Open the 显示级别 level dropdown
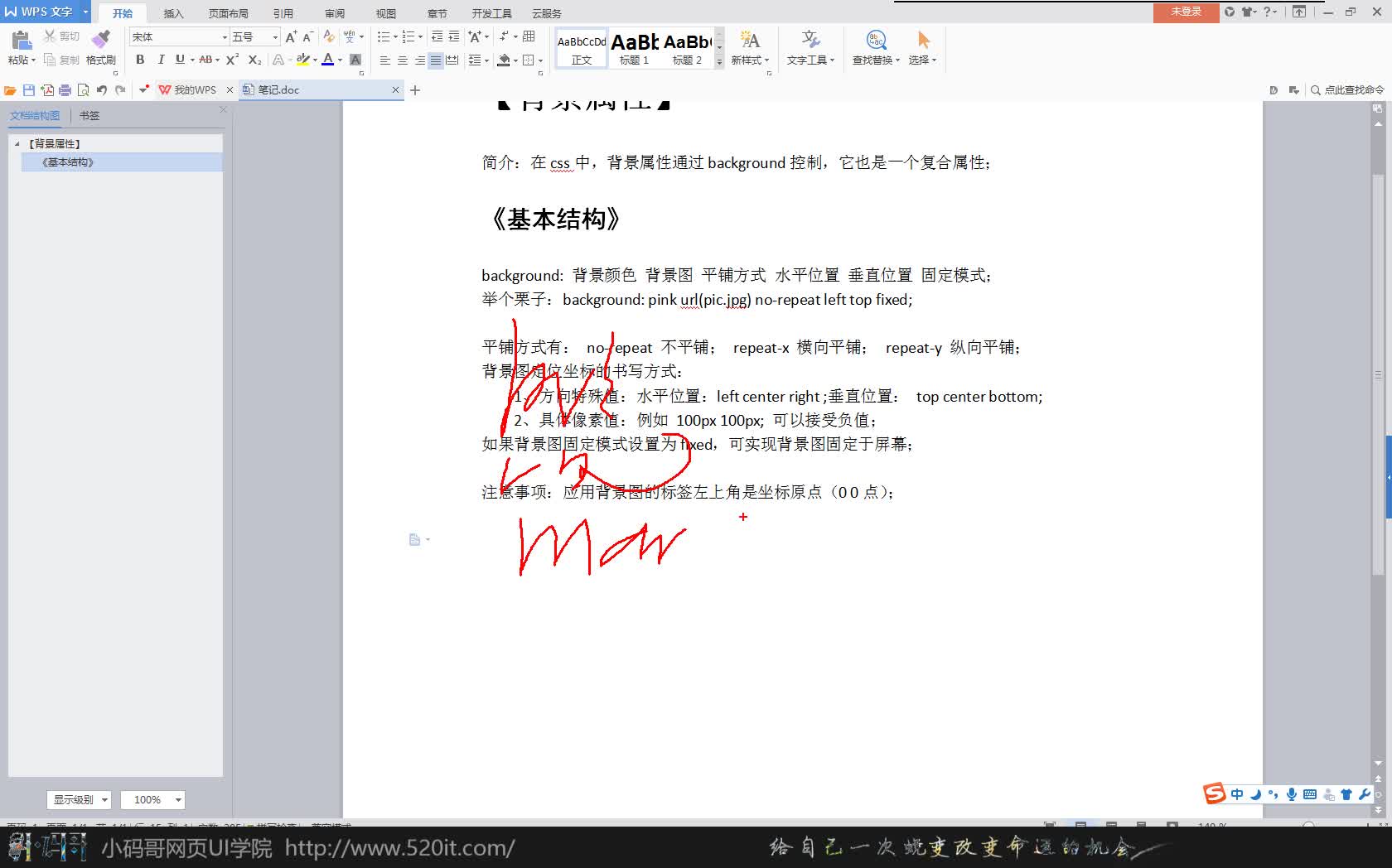1392x868 pixels. tap(79, 799)
